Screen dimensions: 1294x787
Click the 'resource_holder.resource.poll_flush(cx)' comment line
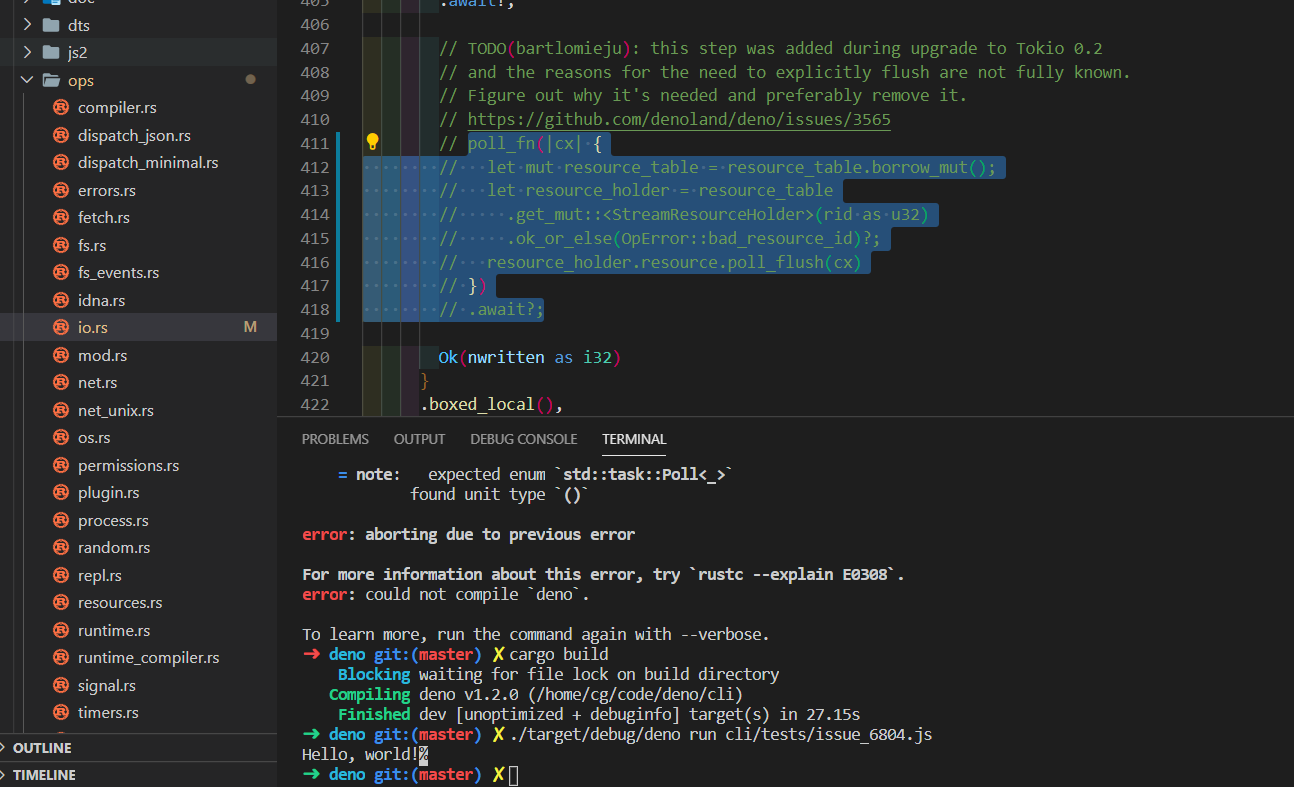(649, 262)
